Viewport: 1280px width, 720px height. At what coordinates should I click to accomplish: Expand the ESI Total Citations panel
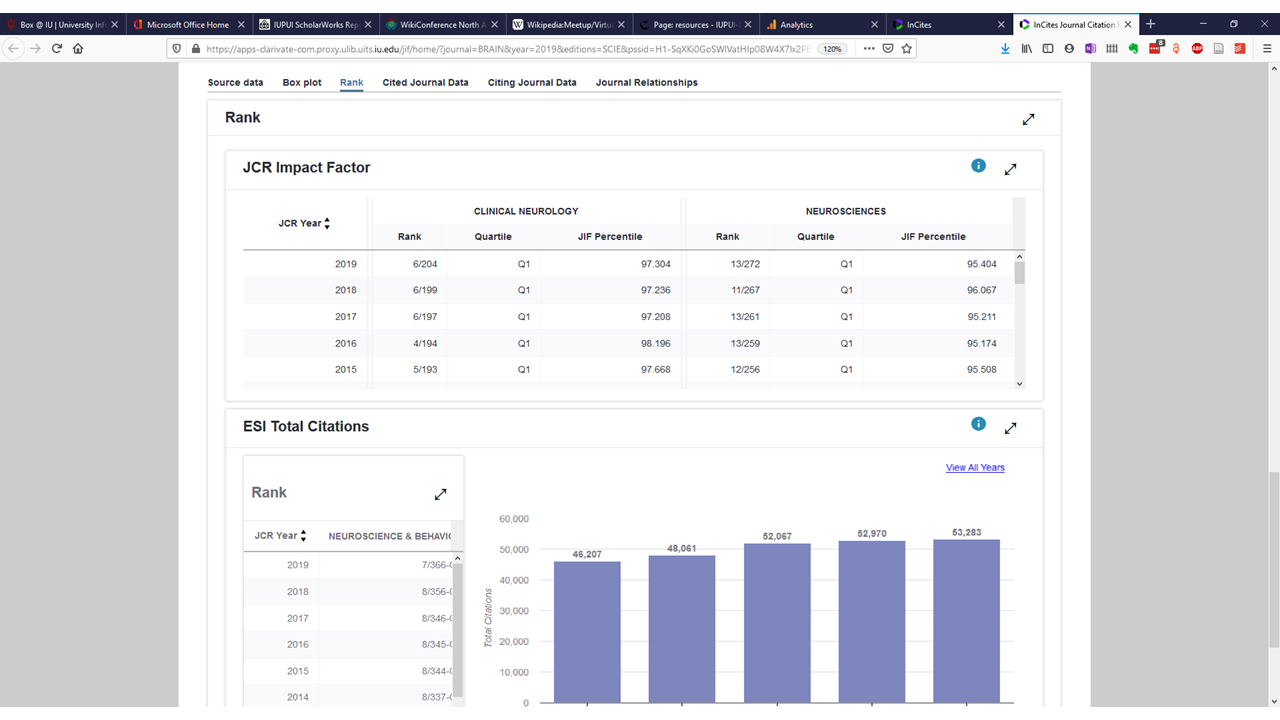tap(1010, 428)
